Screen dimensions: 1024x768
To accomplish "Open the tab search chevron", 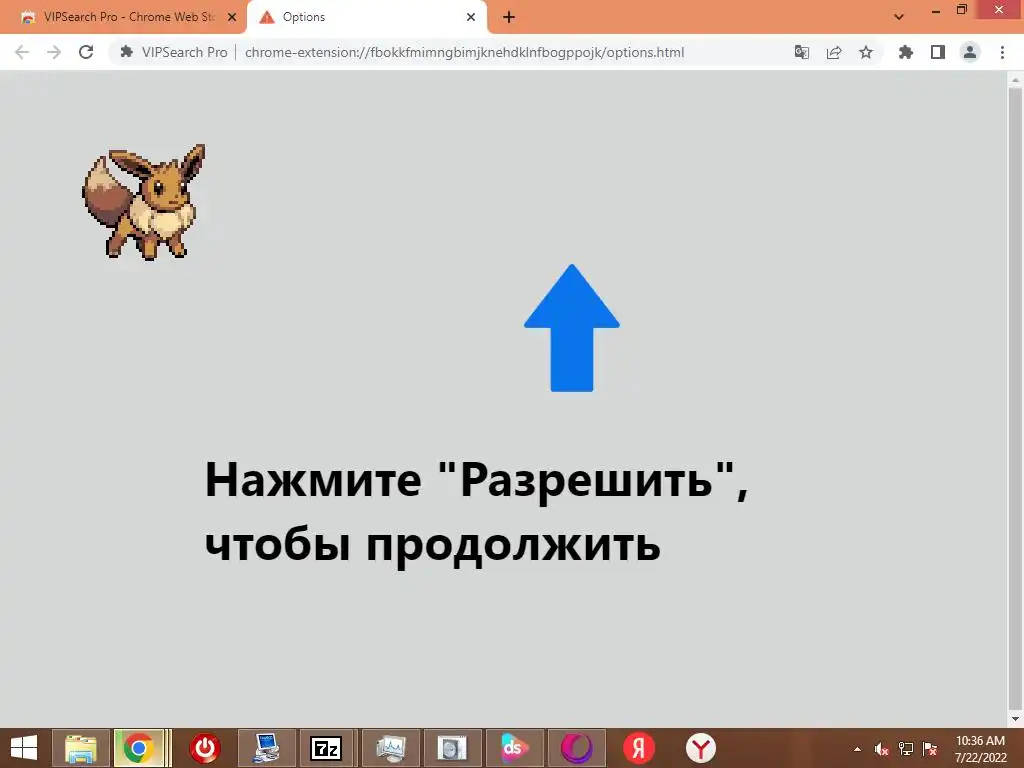I will tap(899, 17).
